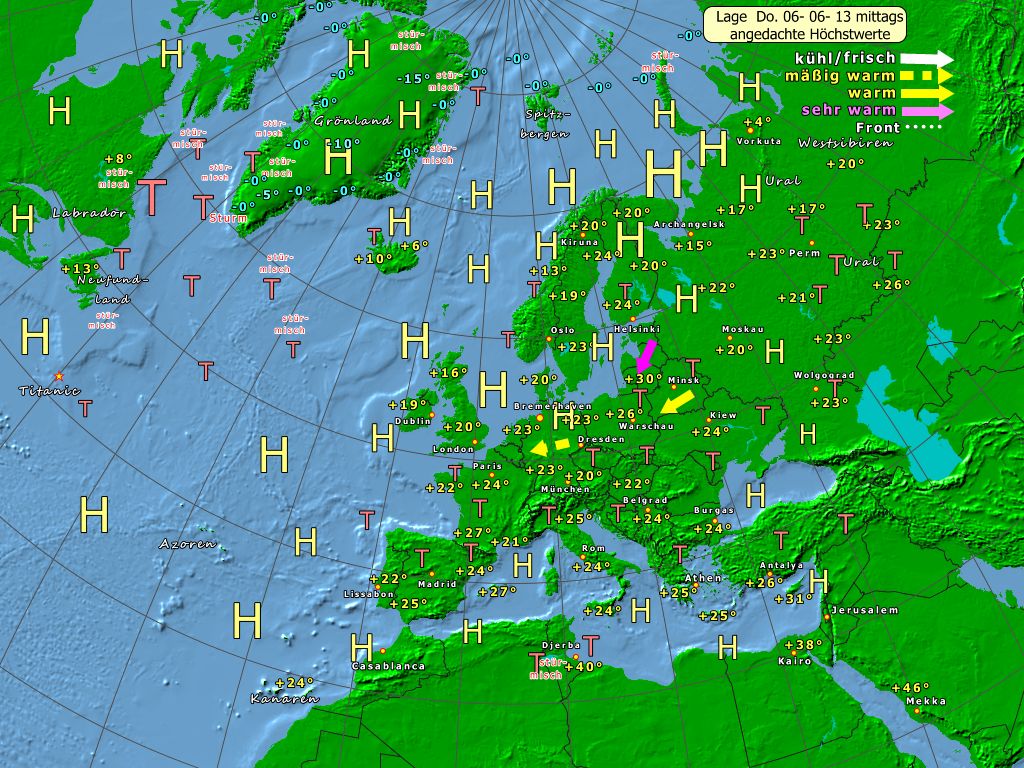Click the Moskau city dot
Screen dimensions: 1024x768
(729, 338)
